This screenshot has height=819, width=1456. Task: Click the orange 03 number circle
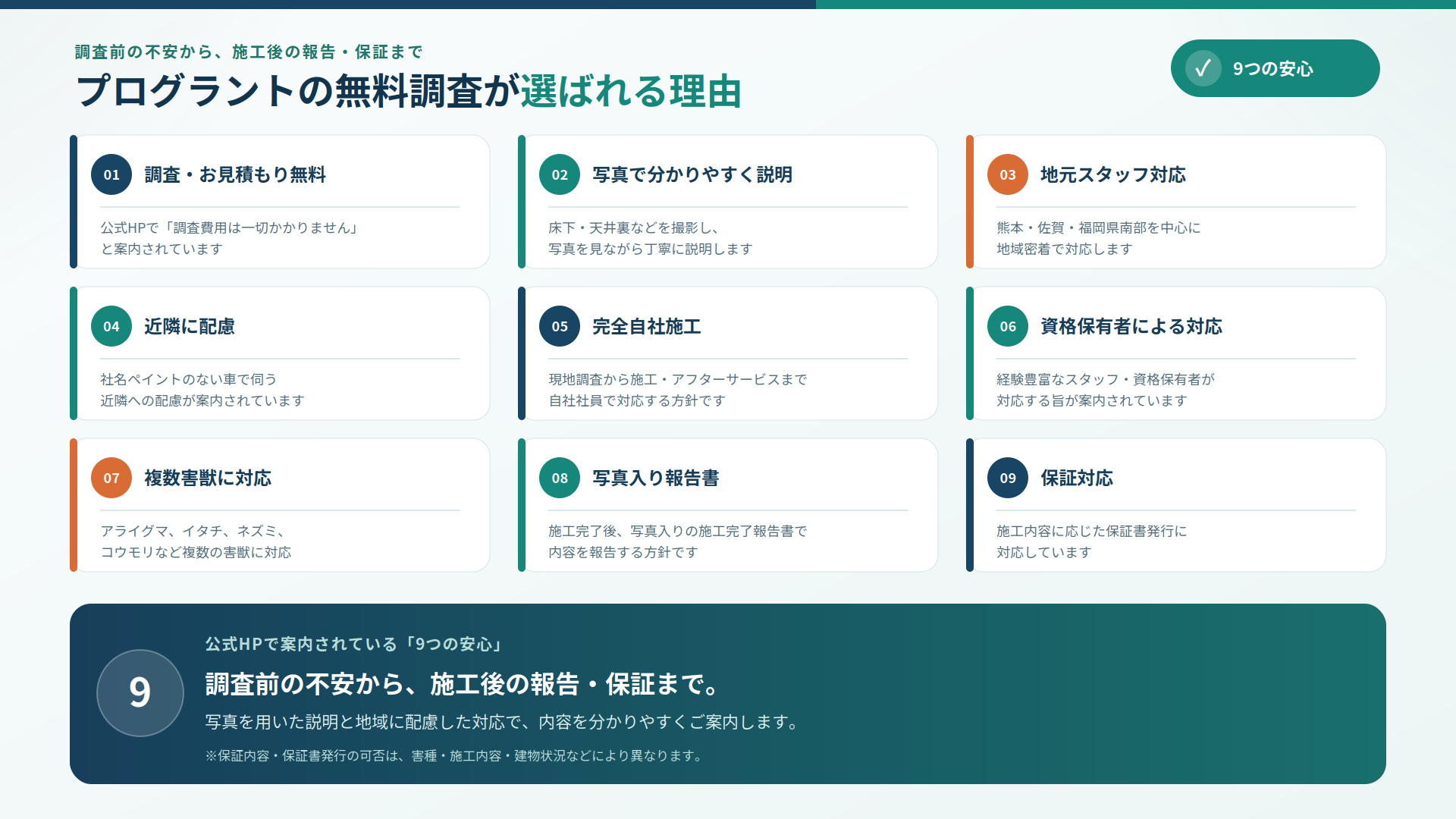1008,174
